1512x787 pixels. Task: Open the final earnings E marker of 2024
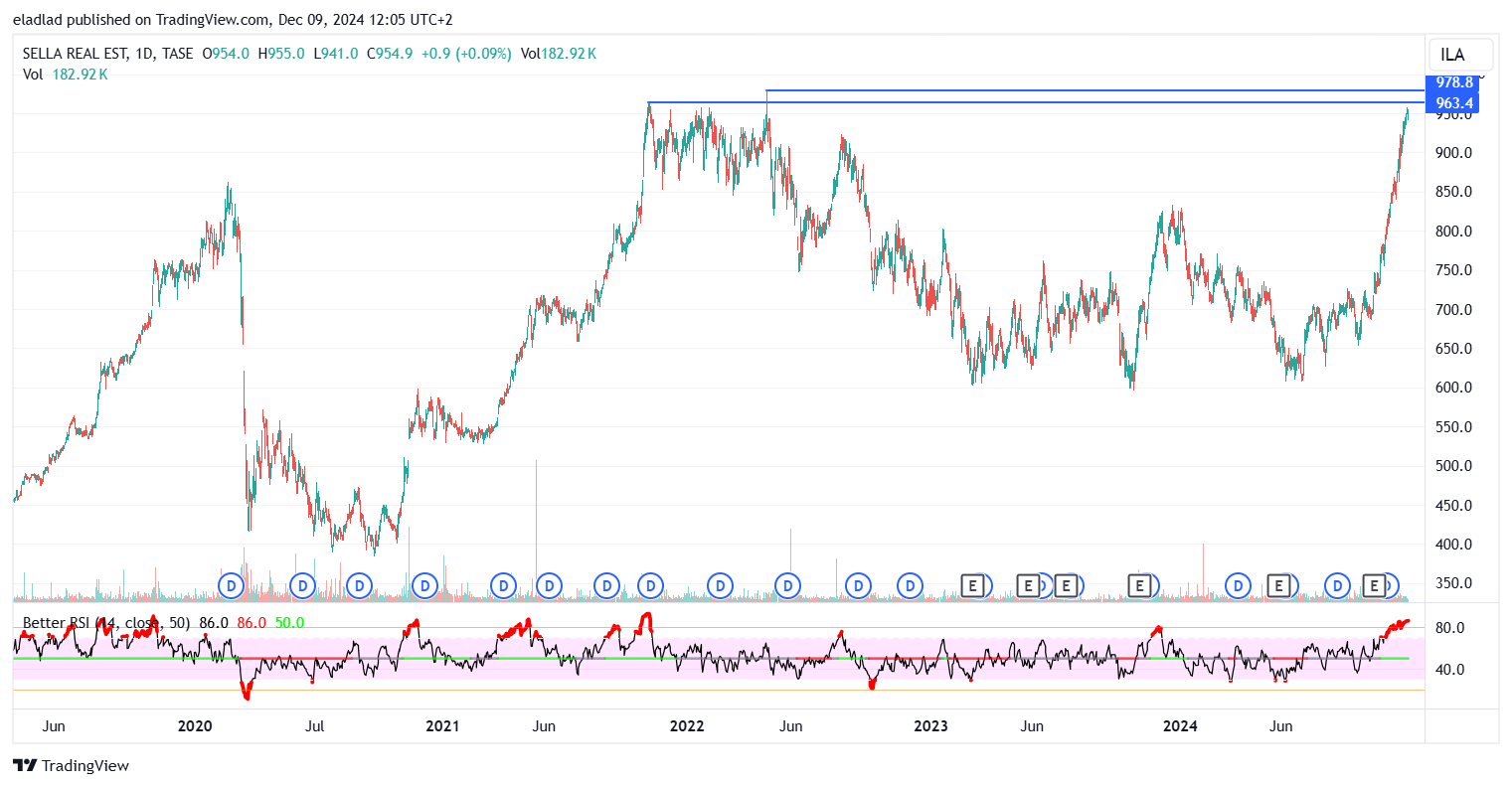(x=1375, y=585)
